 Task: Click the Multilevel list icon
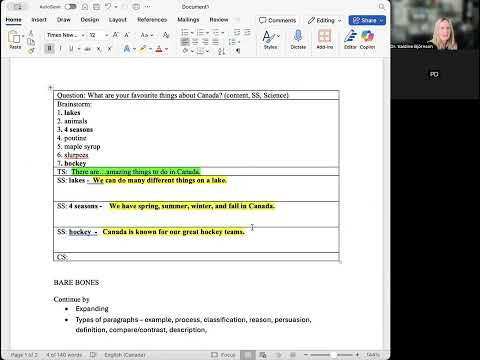[x=217, y=32]
